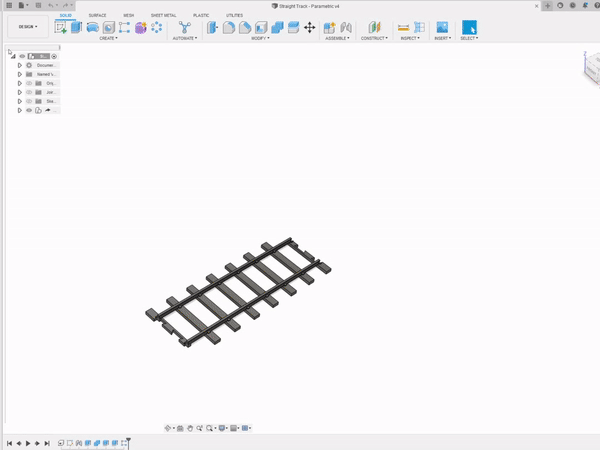Click the Interference inspect icon
Screen dimensions: 600x450
[419, 27]
